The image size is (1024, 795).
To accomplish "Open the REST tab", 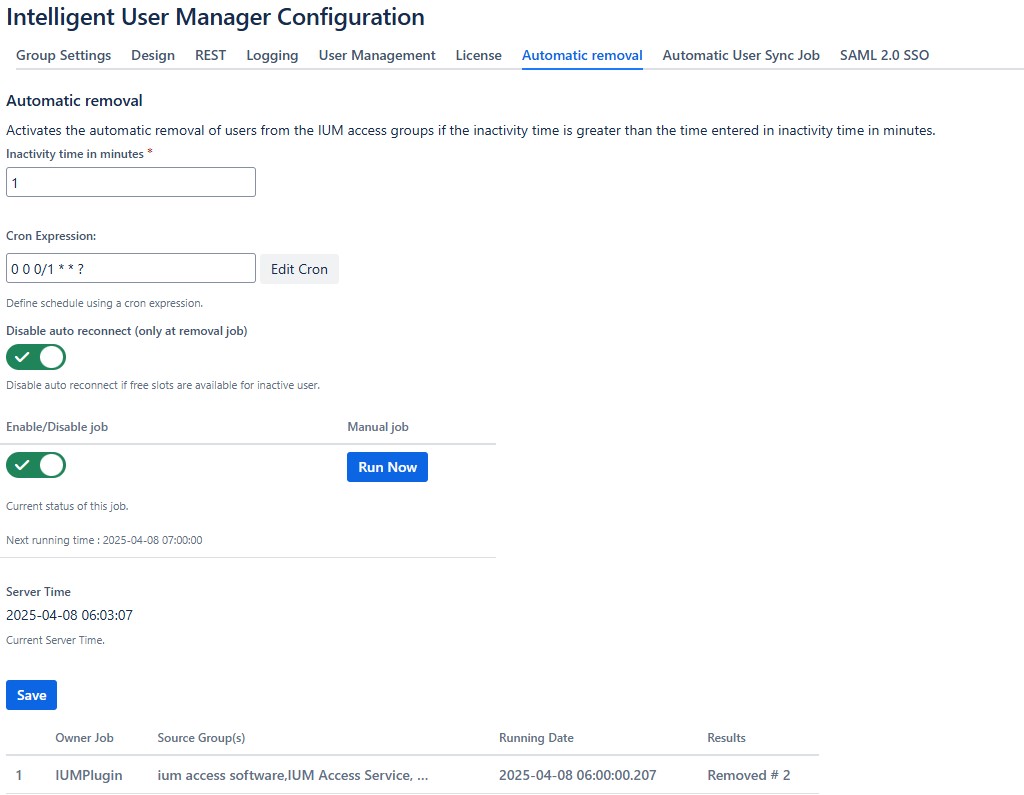I will (210, 55).
